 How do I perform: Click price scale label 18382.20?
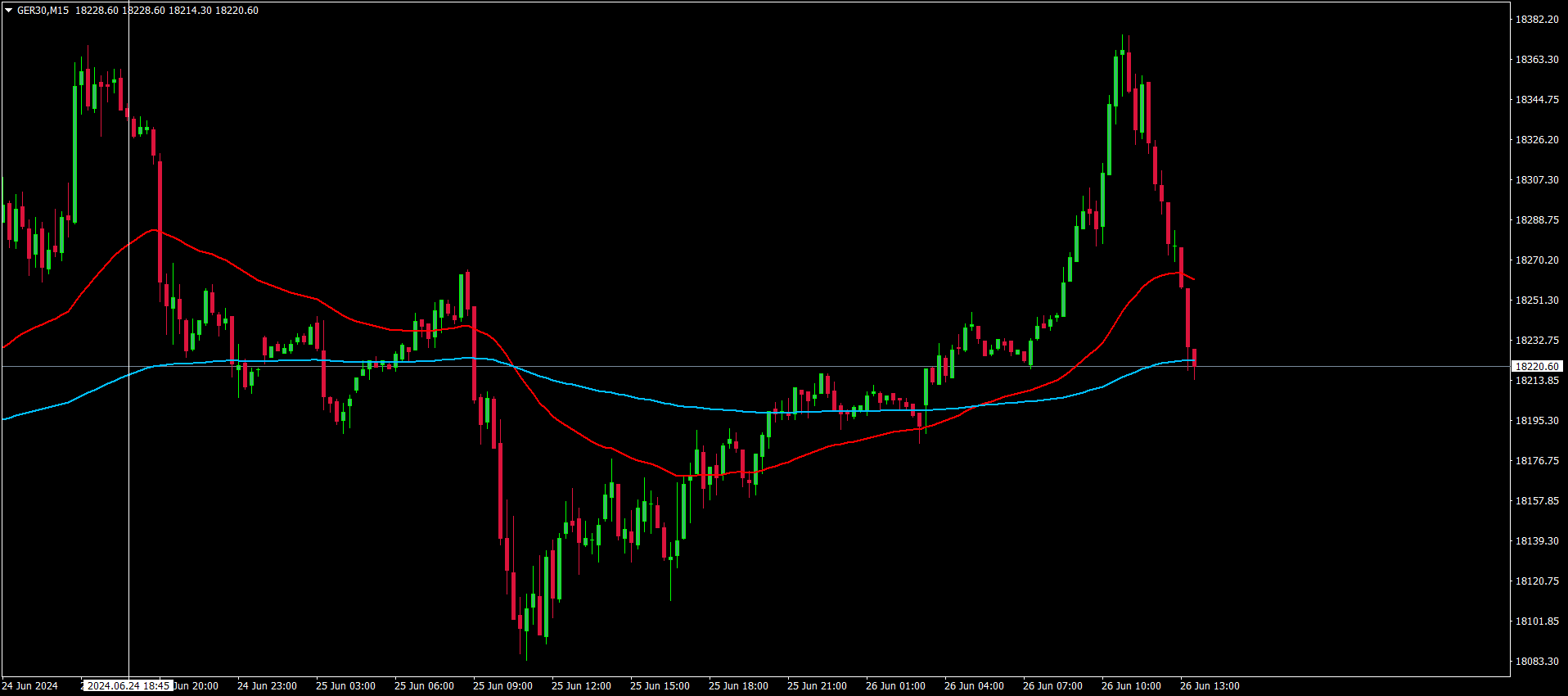pyautogui.click(x=1537, y=20)
